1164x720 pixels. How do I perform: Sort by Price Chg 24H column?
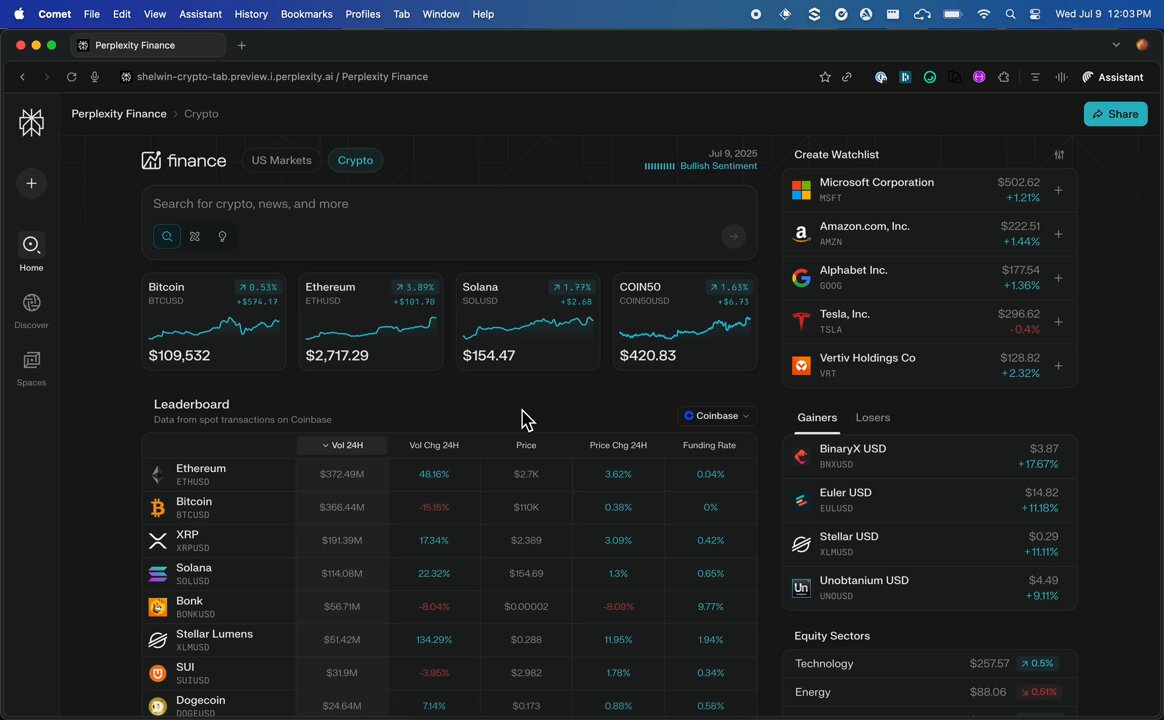[618, 445]
